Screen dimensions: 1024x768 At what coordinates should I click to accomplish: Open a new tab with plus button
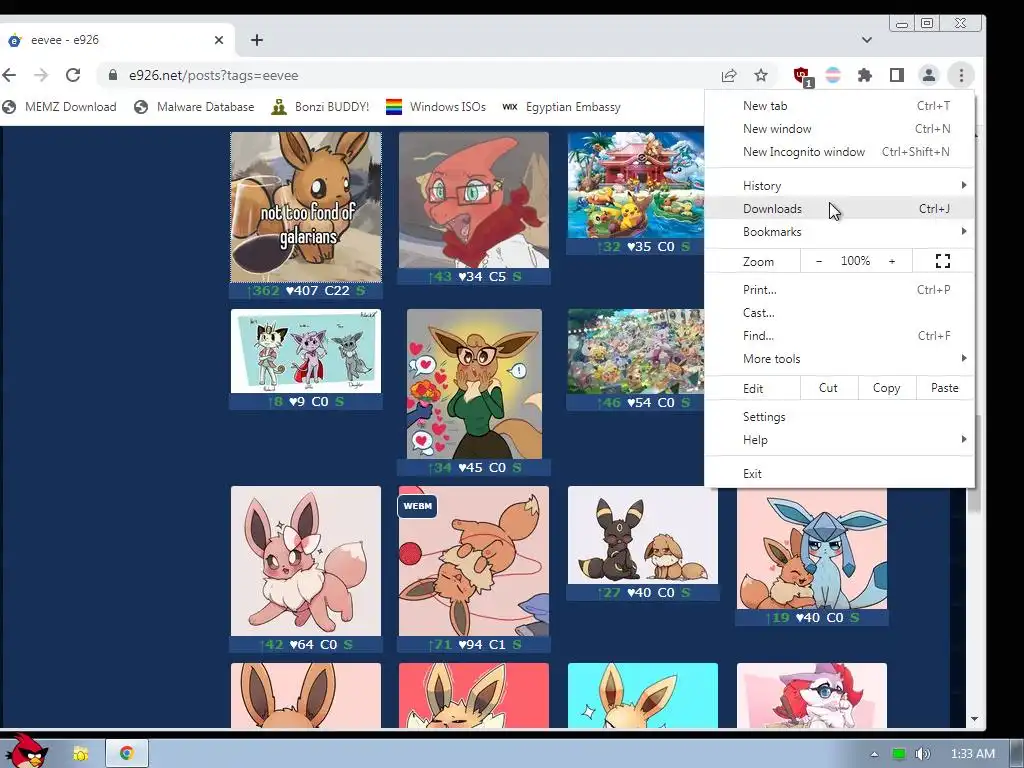tap(257, 40)
